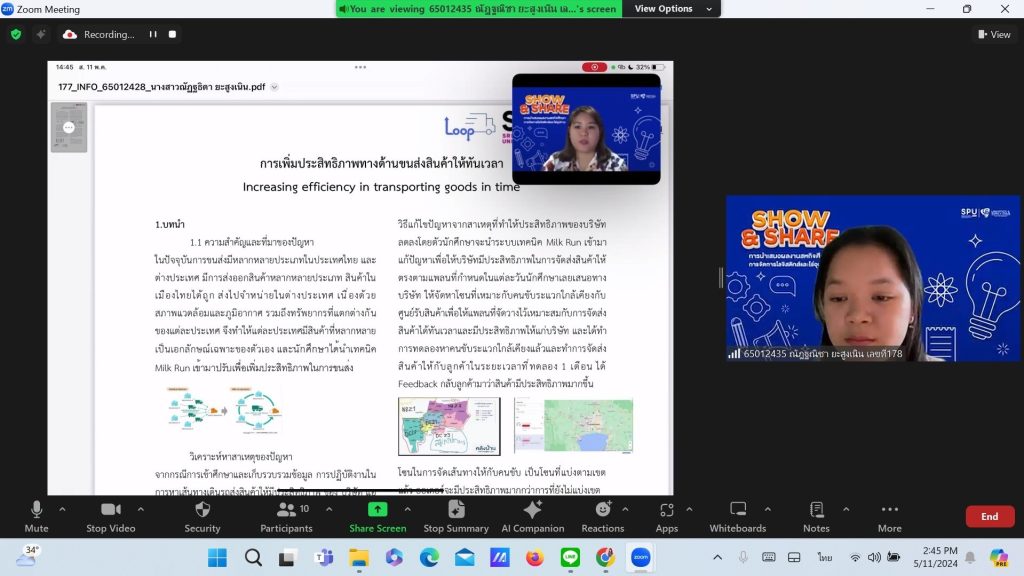Click the Zoom icon on taskbar
Viewport: 1024px width, 576px height.
tap(641, 558)
